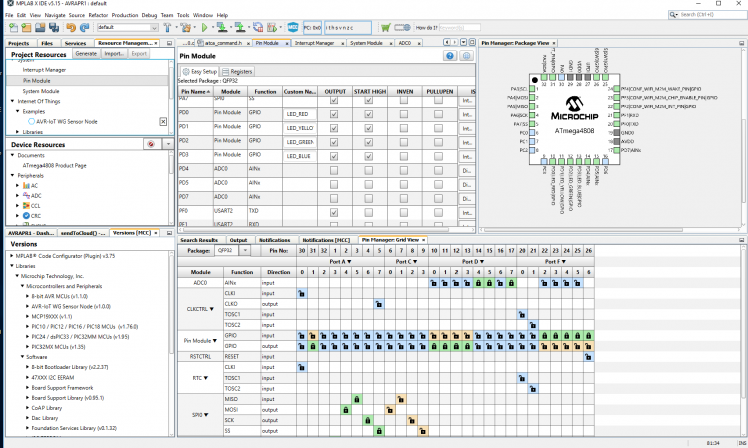Open the Package QFP32 dropdown in Grid View

point(247,250)
